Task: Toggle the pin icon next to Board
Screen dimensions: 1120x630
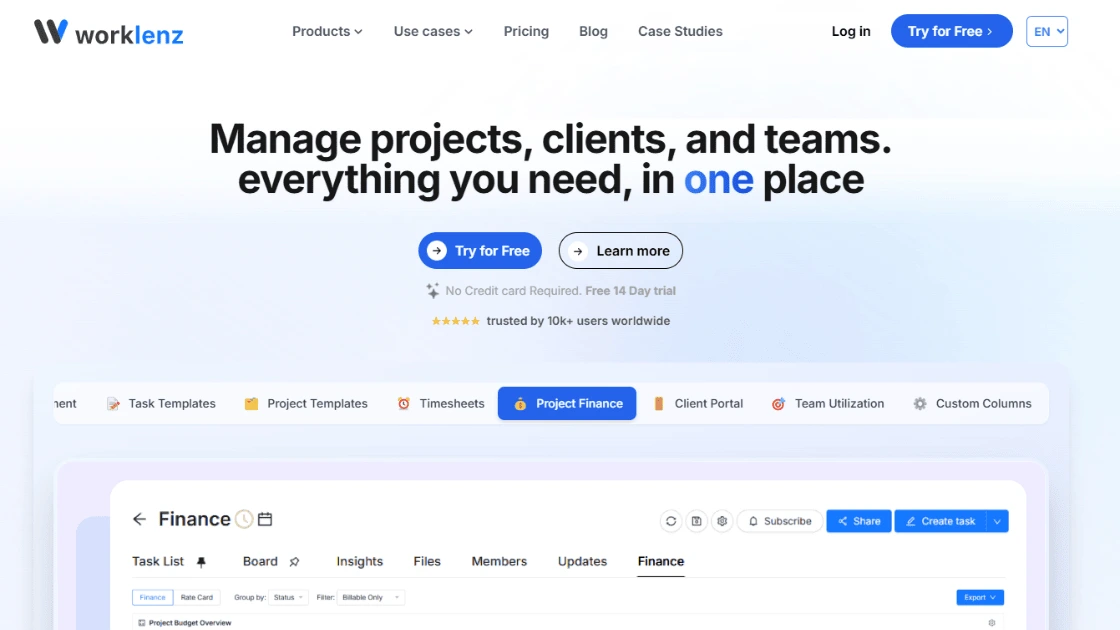Action: click(x=295, y=562)
